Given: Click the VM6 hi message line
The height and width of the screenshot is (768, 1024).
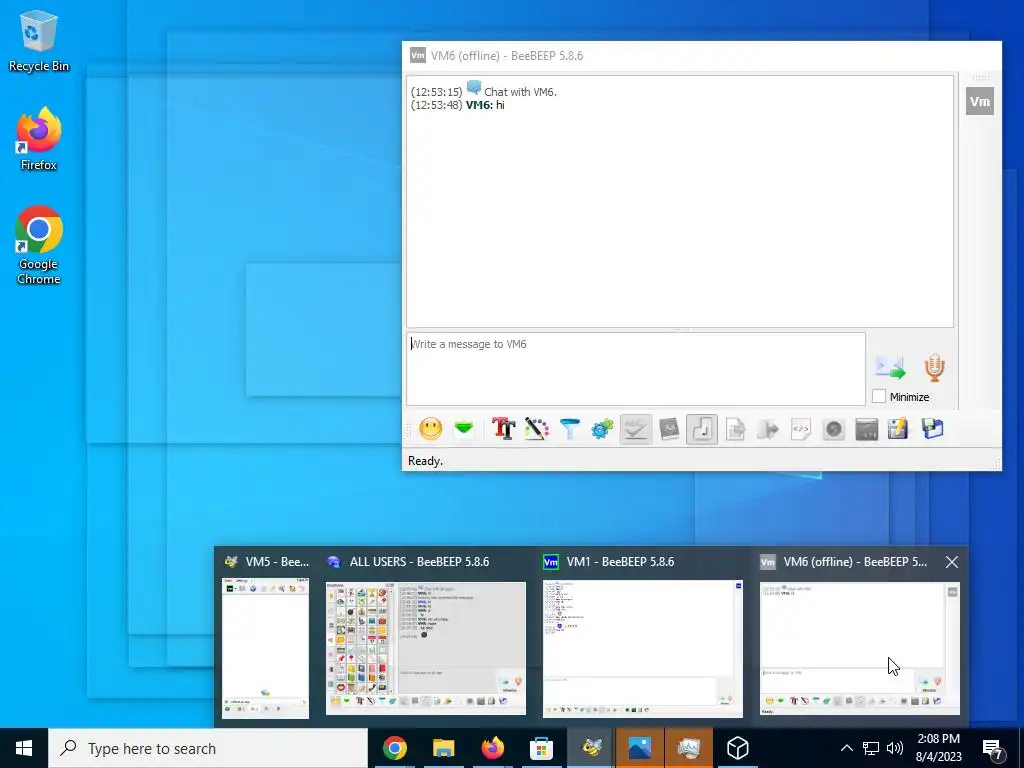Looking at the screenshot, I should pos(458,105).
